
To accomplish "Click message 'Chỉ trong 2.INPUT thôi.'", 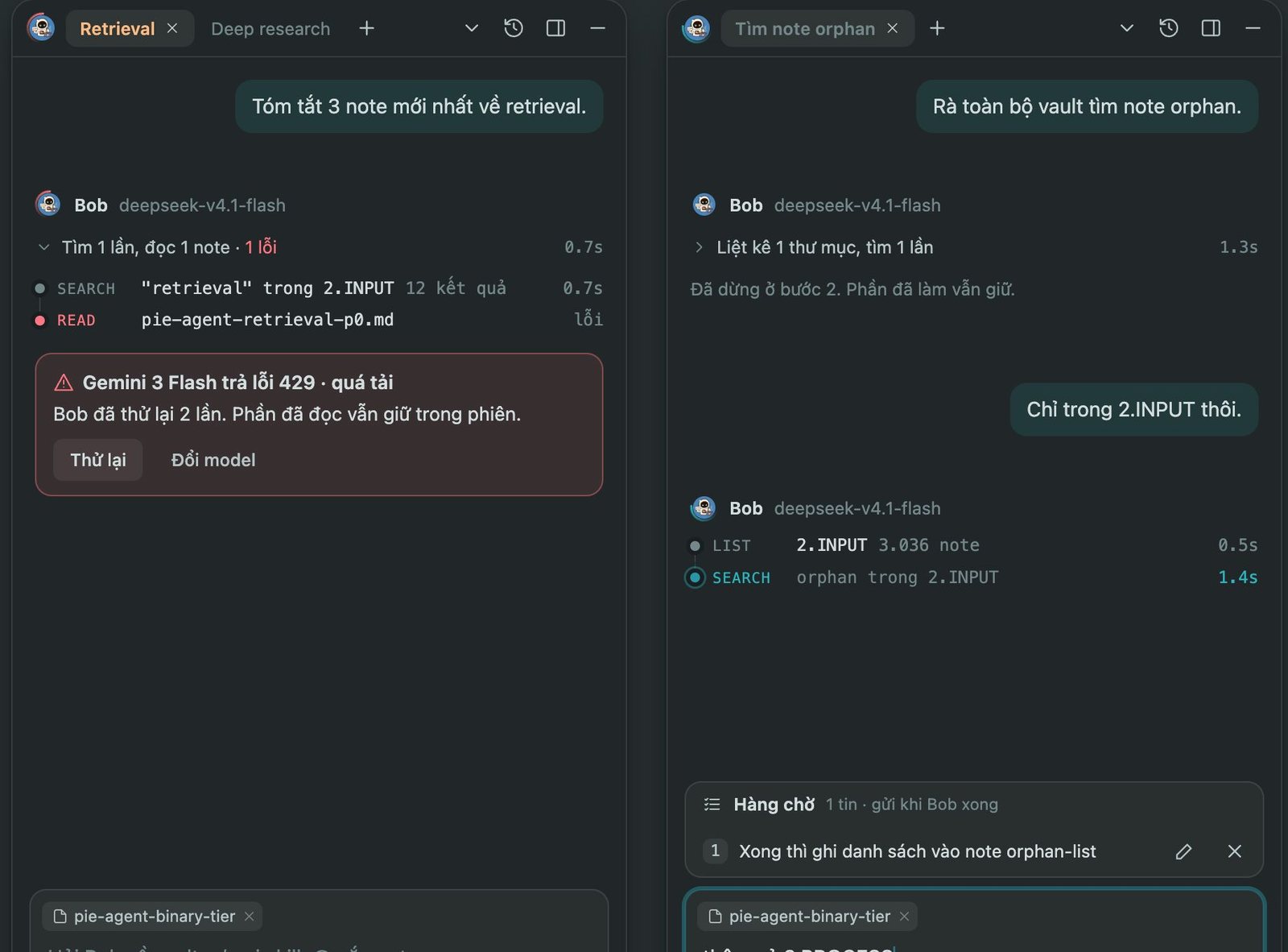I will tap(1133, 409).
